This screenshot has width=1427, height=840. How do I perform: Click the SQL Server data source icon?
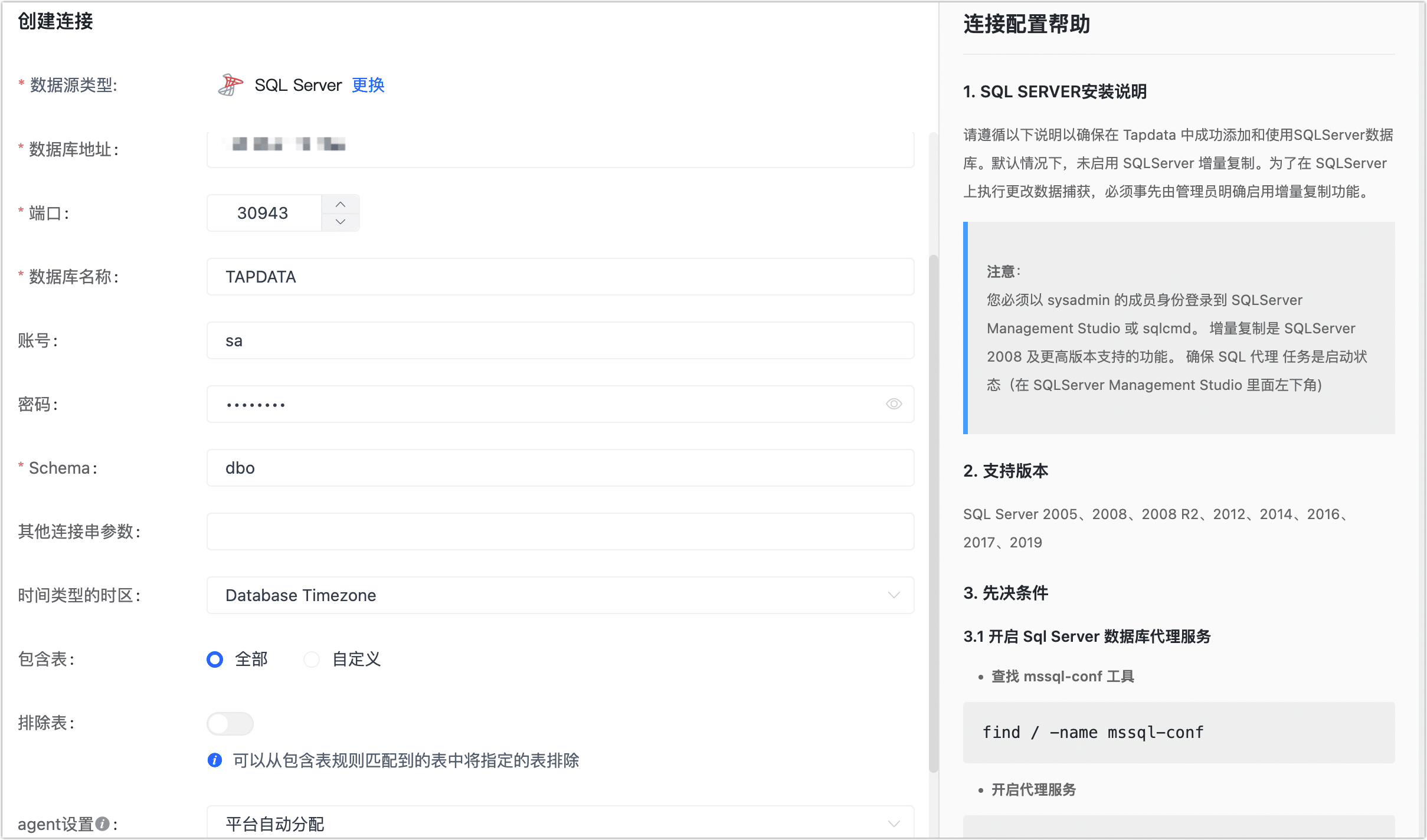click(231, 84)
